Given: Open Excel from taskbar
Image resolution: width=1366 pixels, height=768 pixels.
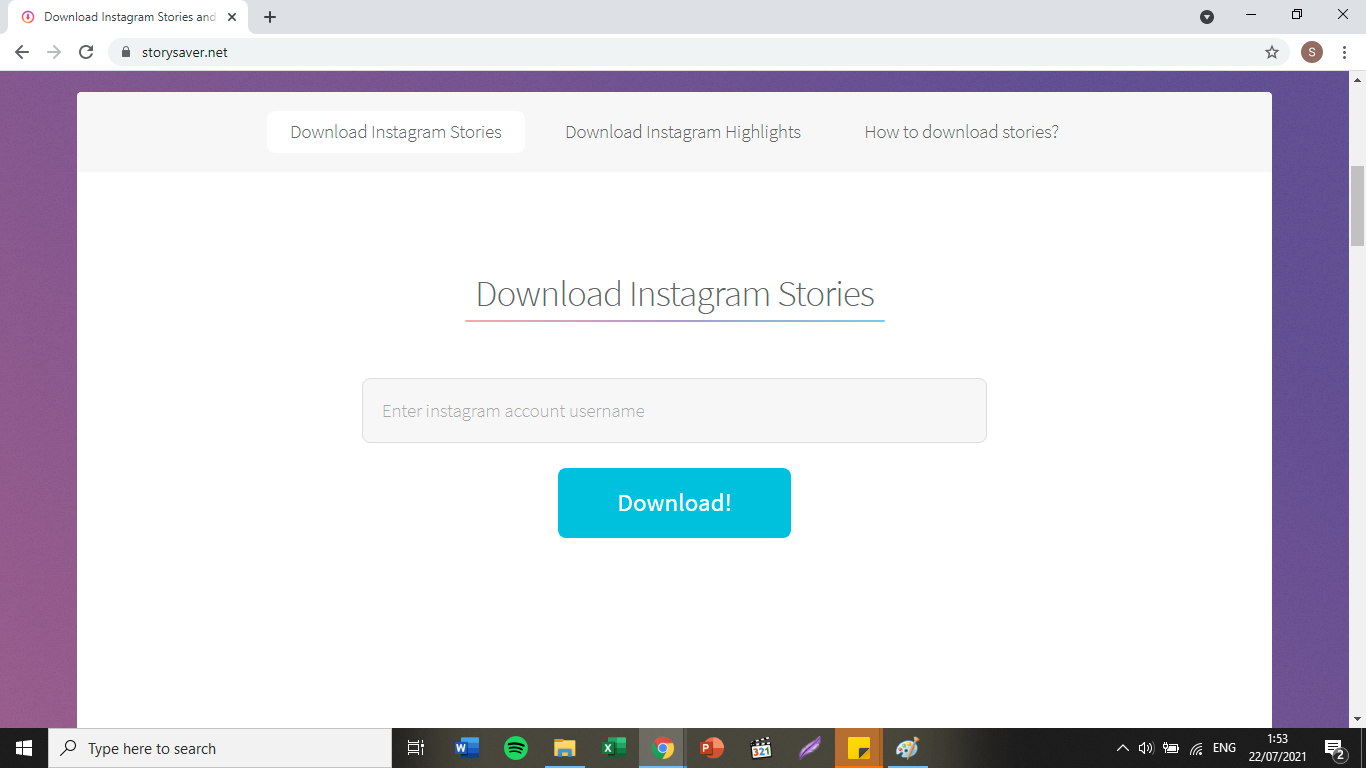Looking at the screenshot, I should pos(614,748).
